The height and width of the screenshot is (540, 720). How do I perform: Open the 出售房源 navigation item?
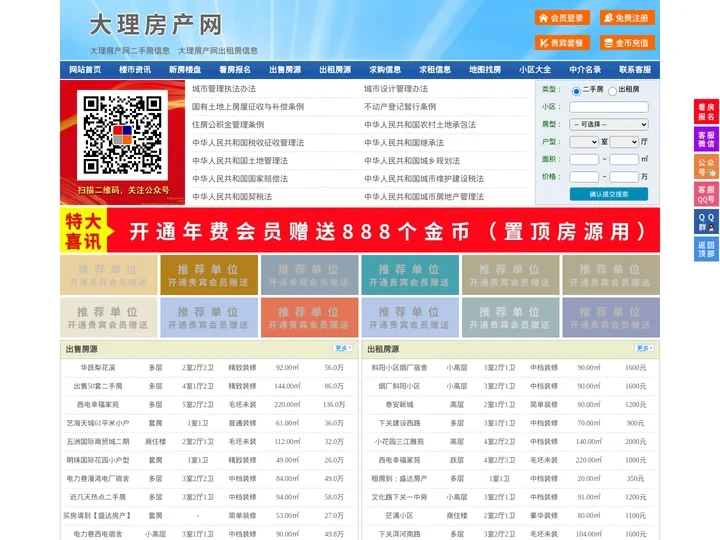coord(285,70)
